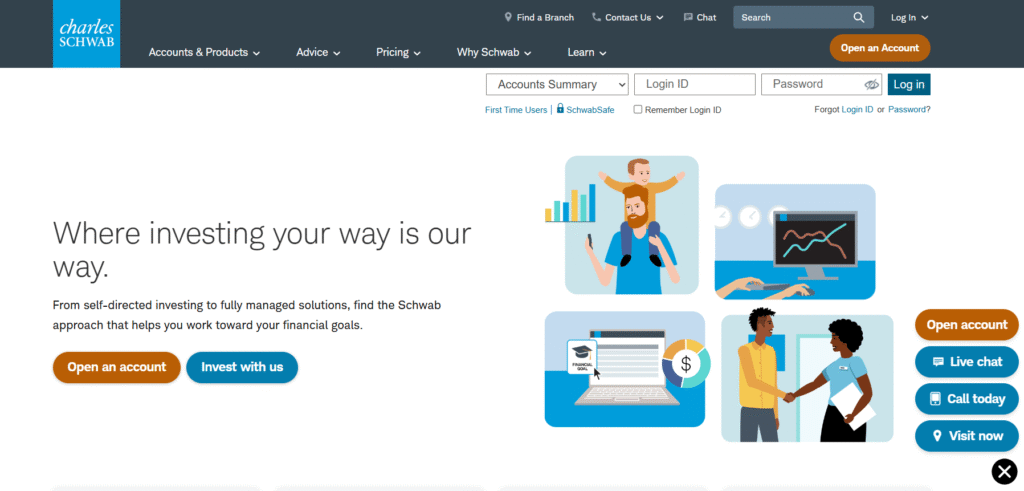1024x491 pixels.
Task: Click the blue Log in button
Action: click(x=908, y=84)
